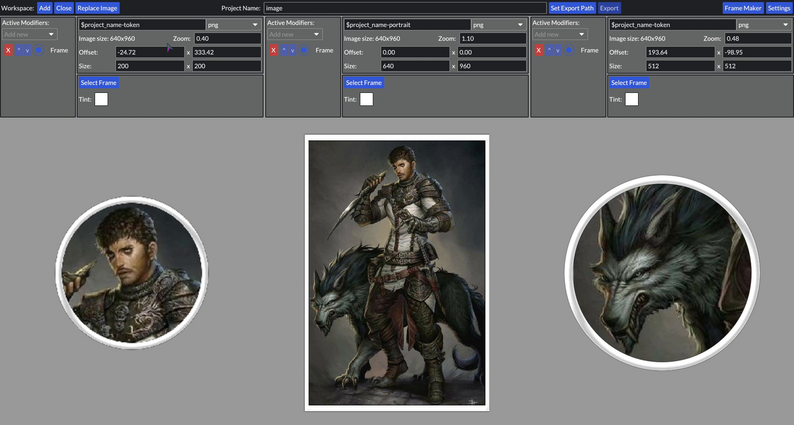Open the png format dropdown for the portrait
Screen dimensions: 794x425
point(498,23)
